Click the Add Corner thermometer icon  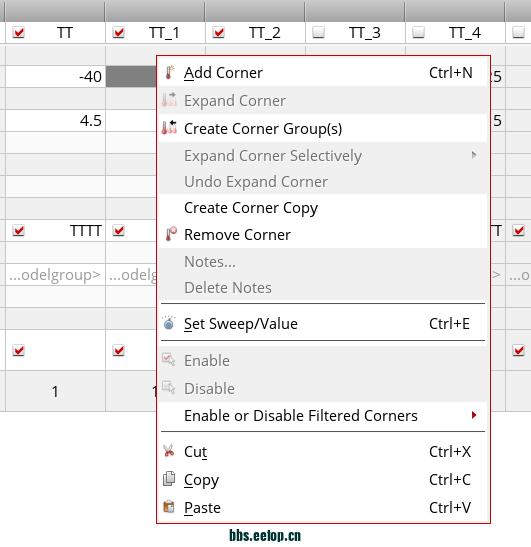(x=169, y=73)
